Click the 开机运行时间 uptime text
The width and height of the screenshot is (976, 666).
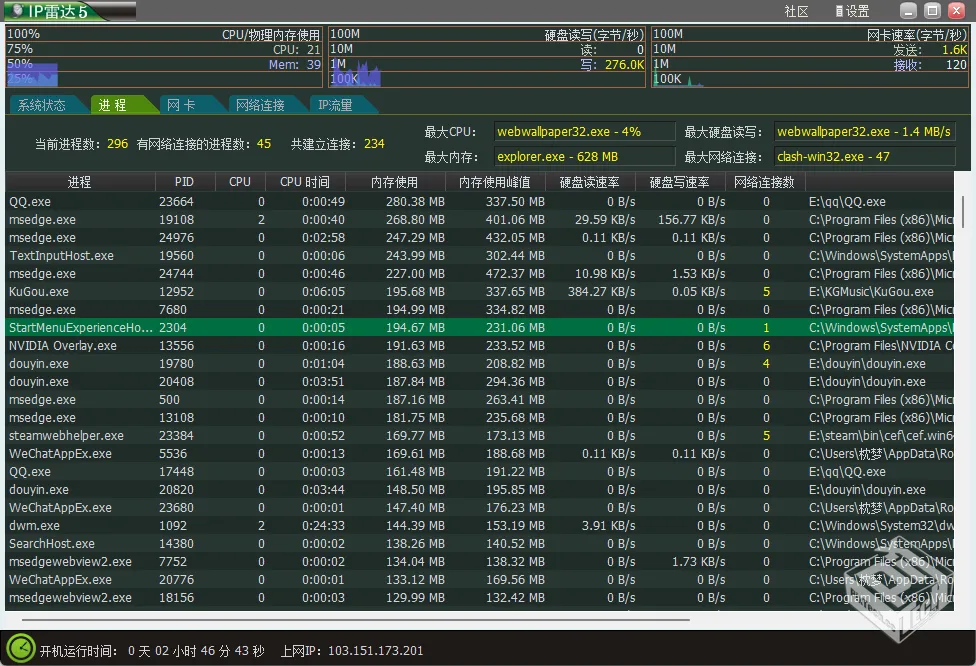[x=152, y=650]
